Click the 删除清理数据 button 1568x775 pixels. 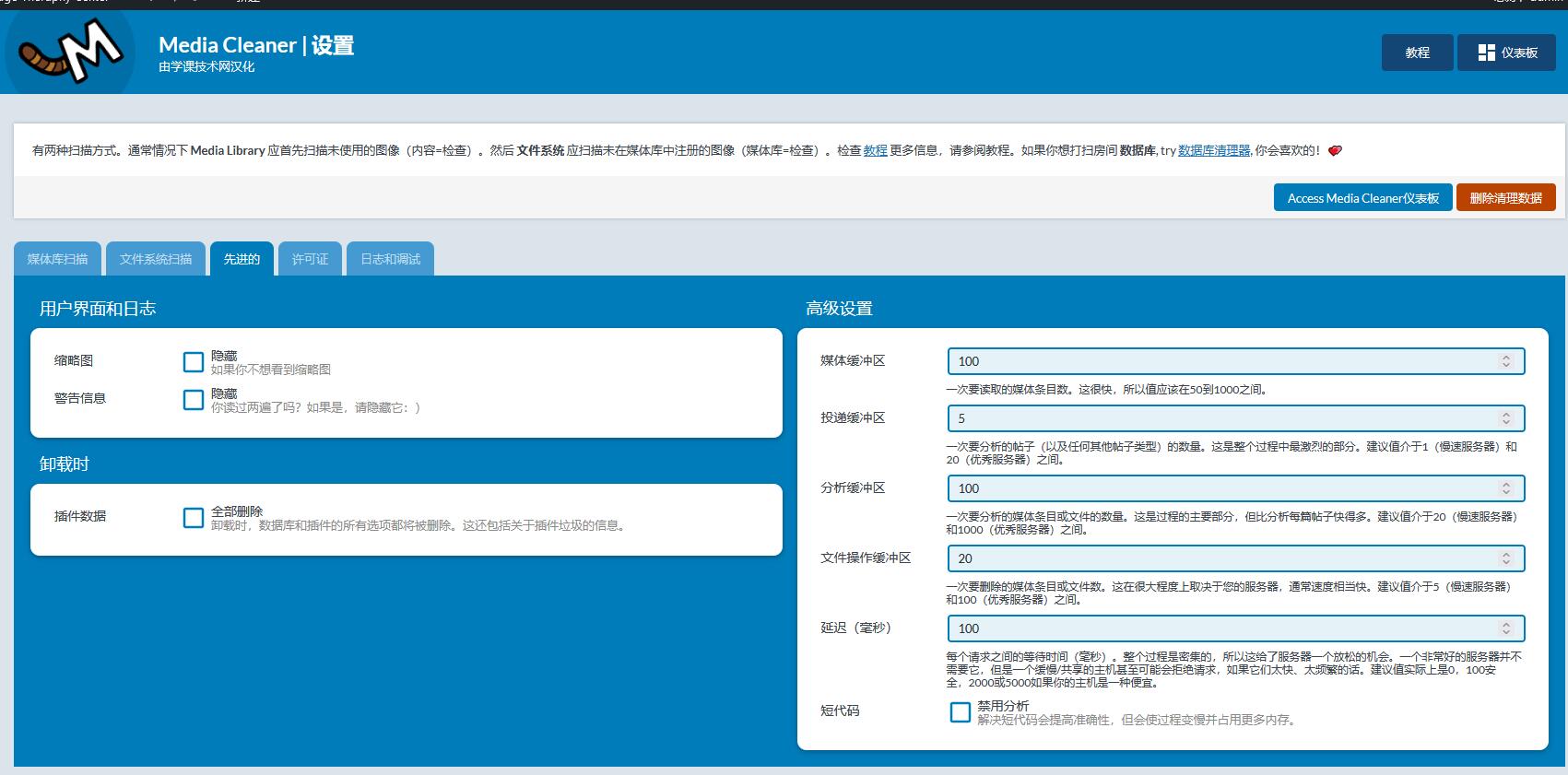1505,198
